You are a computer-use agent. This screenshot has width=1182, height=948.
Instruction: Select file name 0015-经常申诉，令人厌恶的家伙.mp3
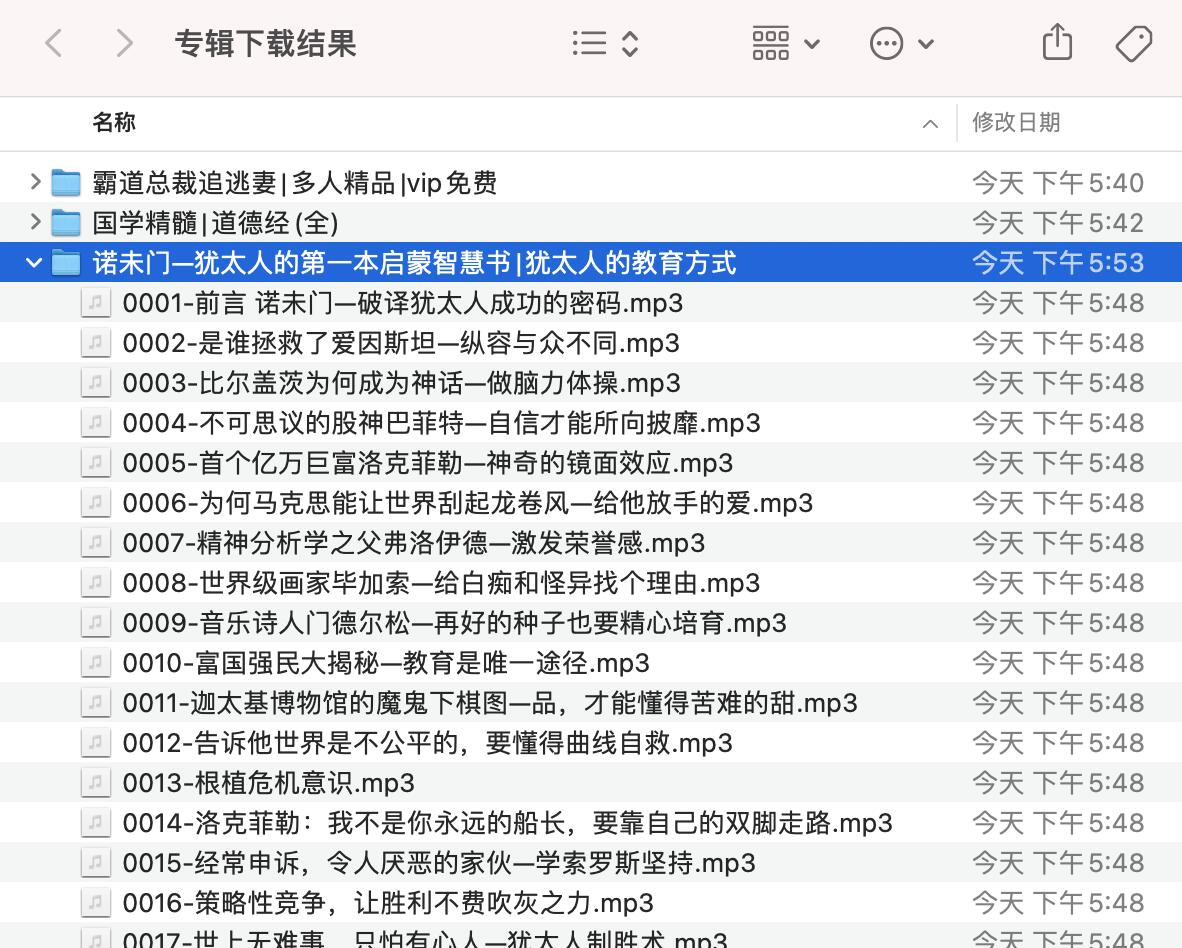[439, 862]
